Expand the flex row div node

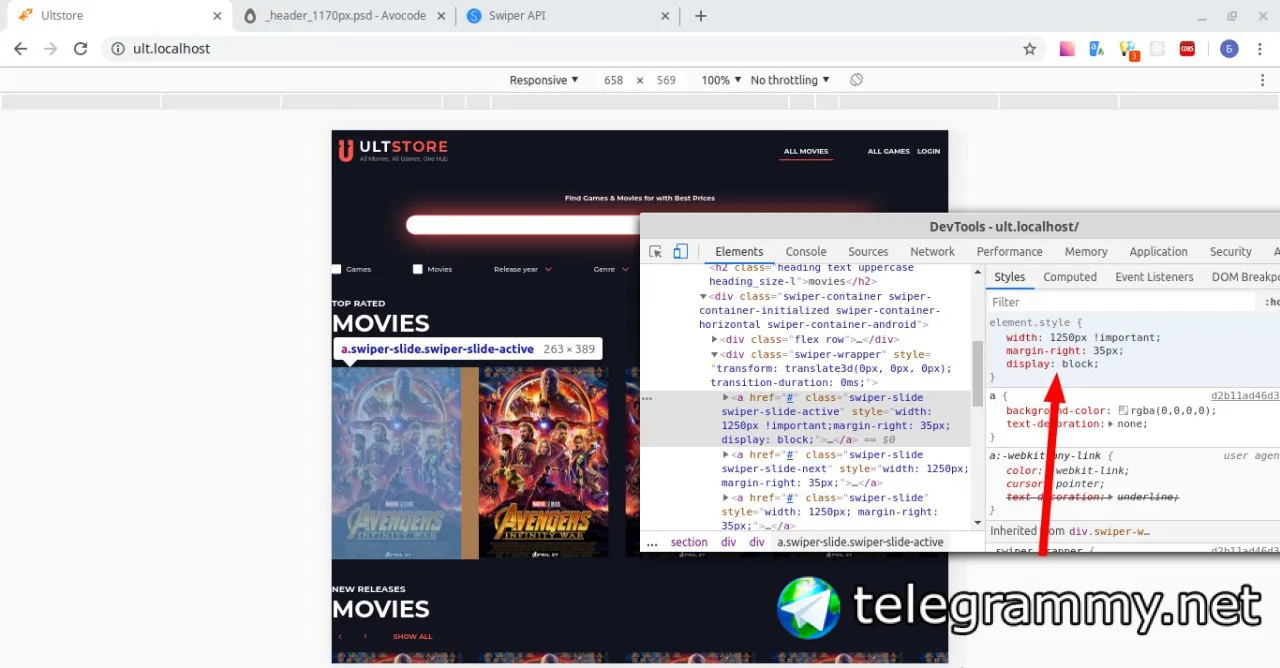pos(715,340)
